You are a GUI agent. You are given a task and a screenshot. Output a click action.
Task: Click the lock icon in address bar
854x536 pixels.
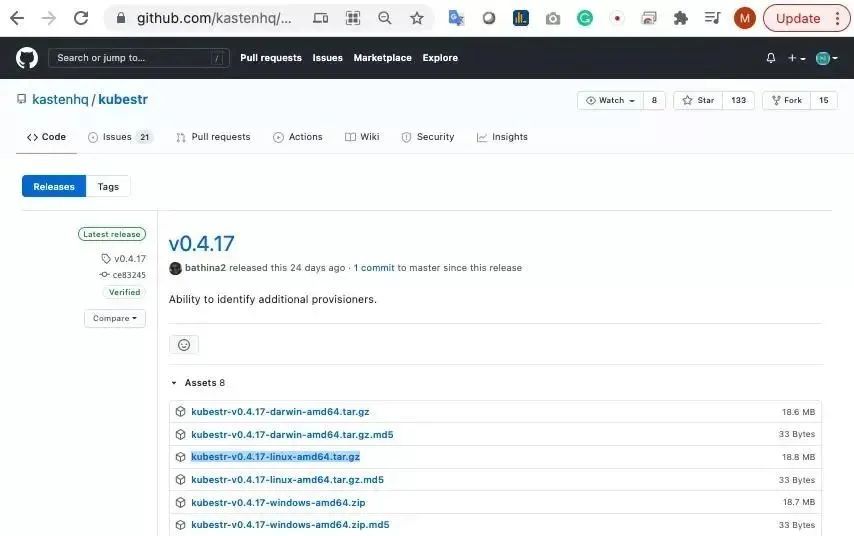click(121, 19)
